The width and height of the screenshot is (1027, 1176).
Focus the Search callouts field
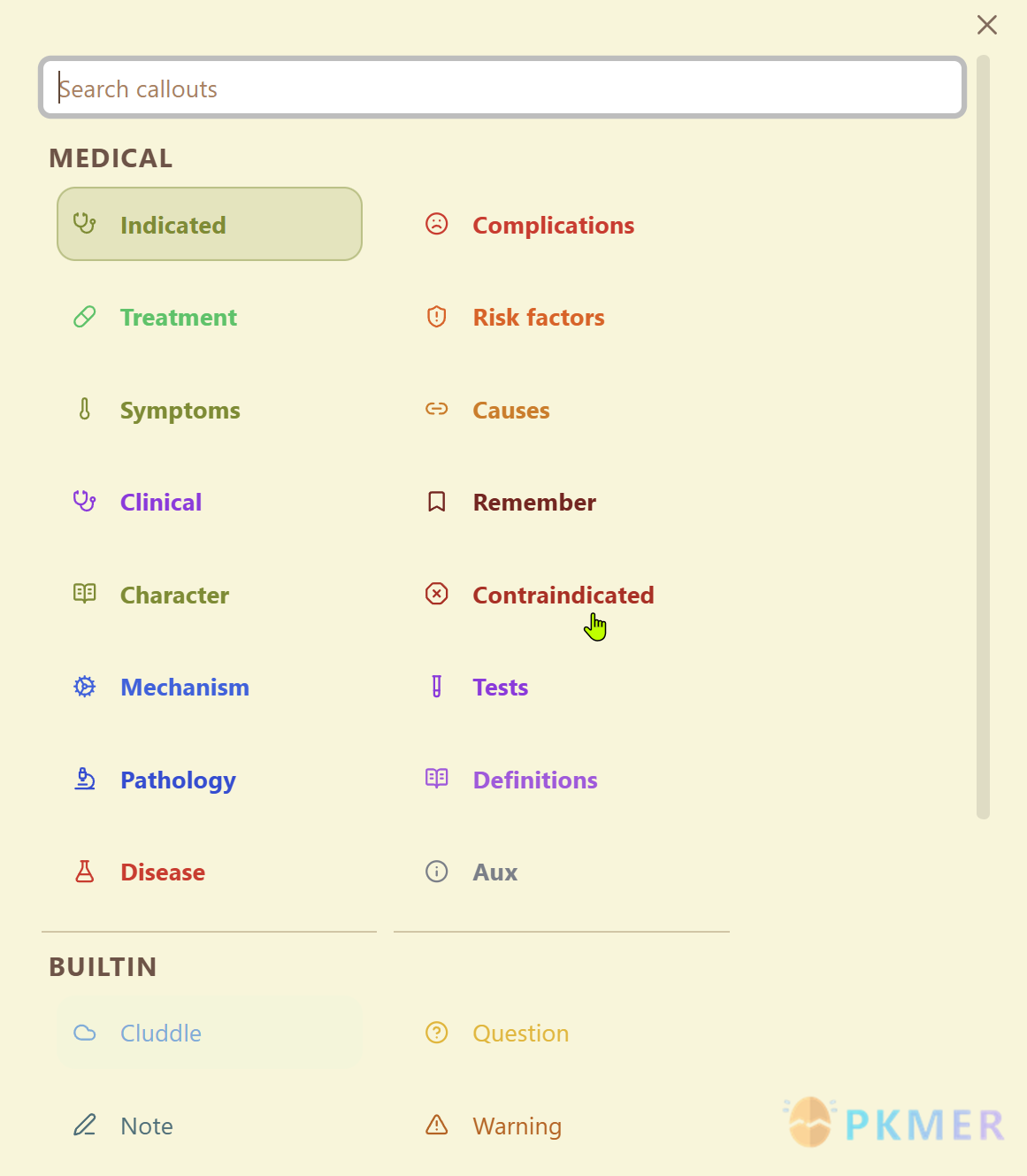click(502, 88)
